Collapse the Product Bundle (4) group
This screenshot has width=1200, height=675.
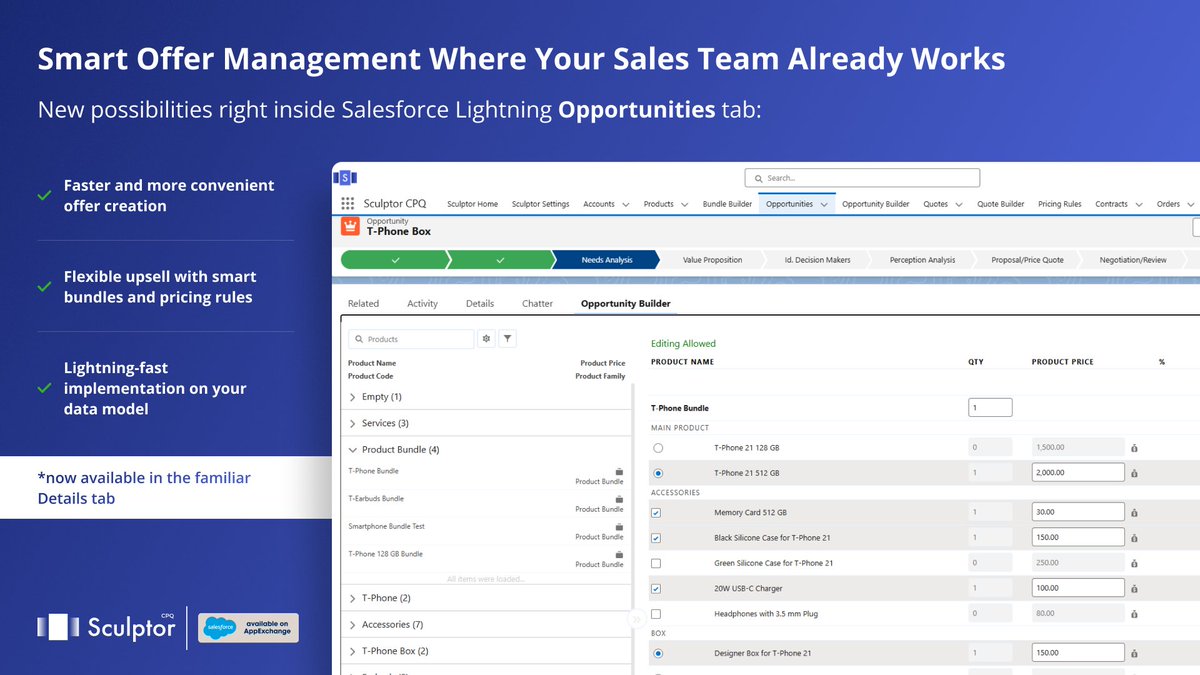click(x=353, y=450)
